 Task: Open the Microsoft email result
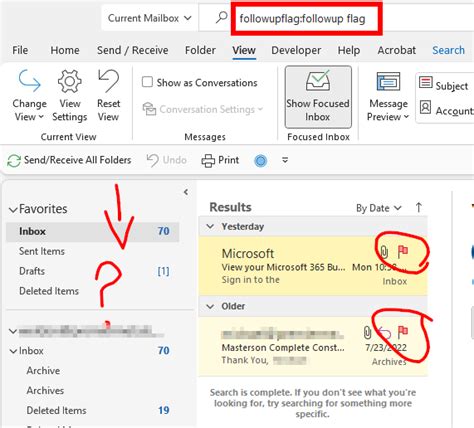coord(313,266)
